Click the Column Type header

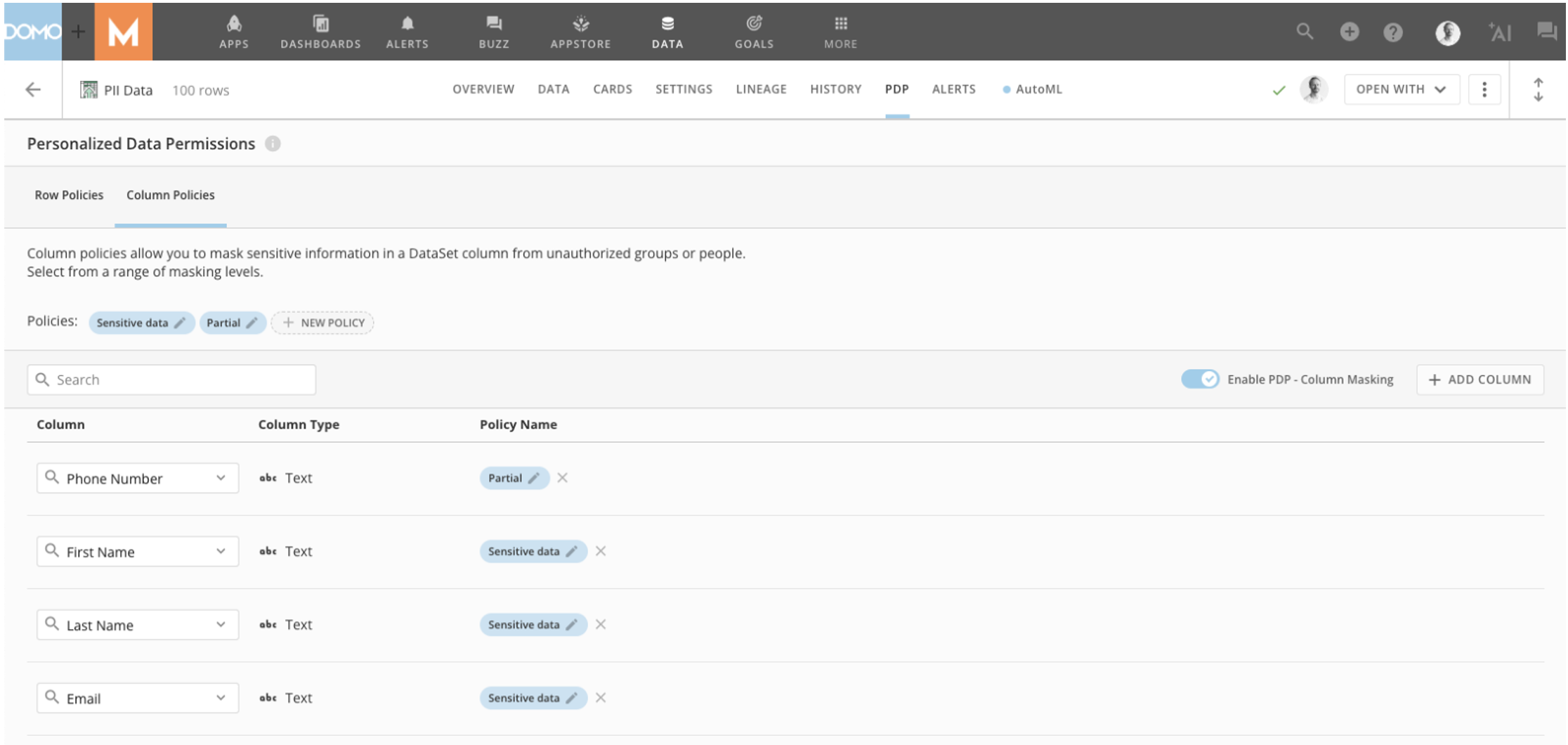coord(299,425)
